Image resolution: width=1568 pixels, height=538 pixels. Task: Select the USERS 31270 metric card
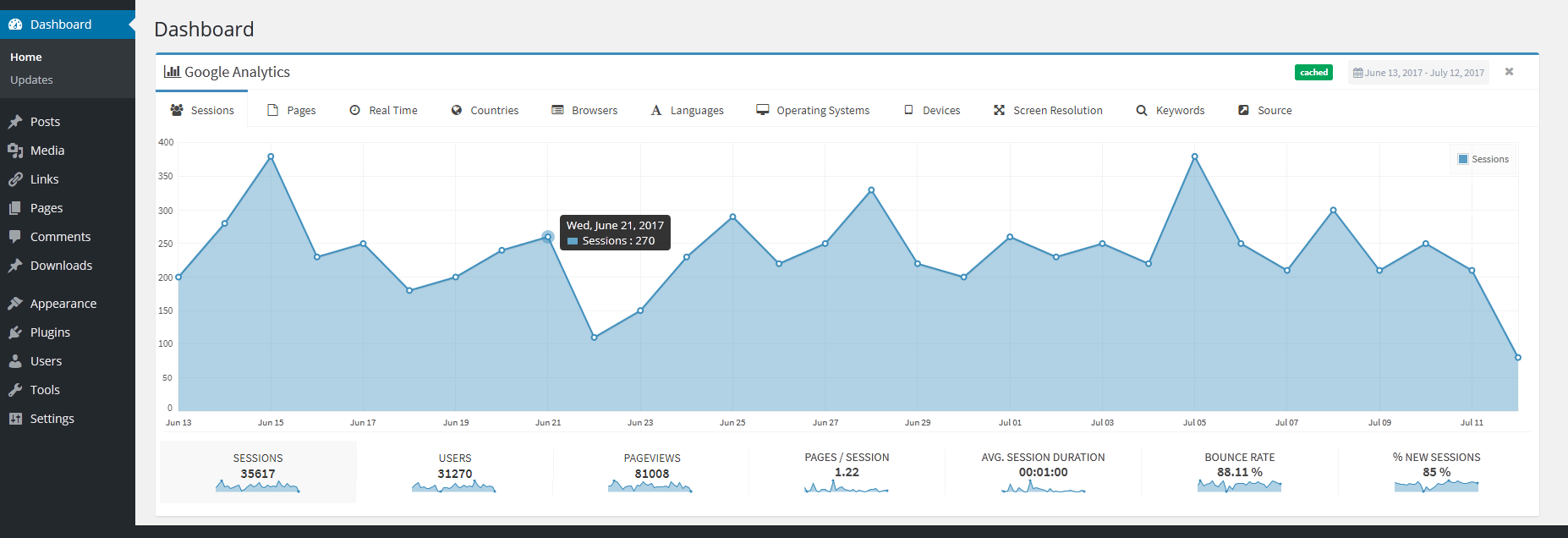(x=454, y=472)
